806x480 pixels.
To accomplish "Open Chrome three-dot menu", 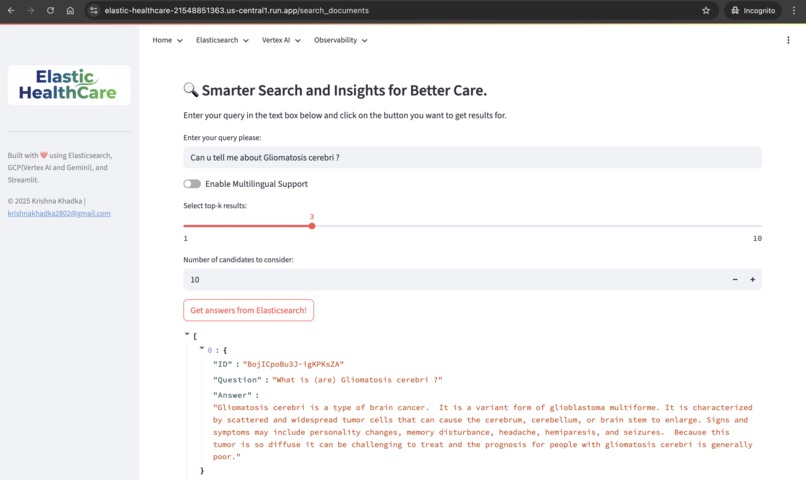I will [794, 10].
